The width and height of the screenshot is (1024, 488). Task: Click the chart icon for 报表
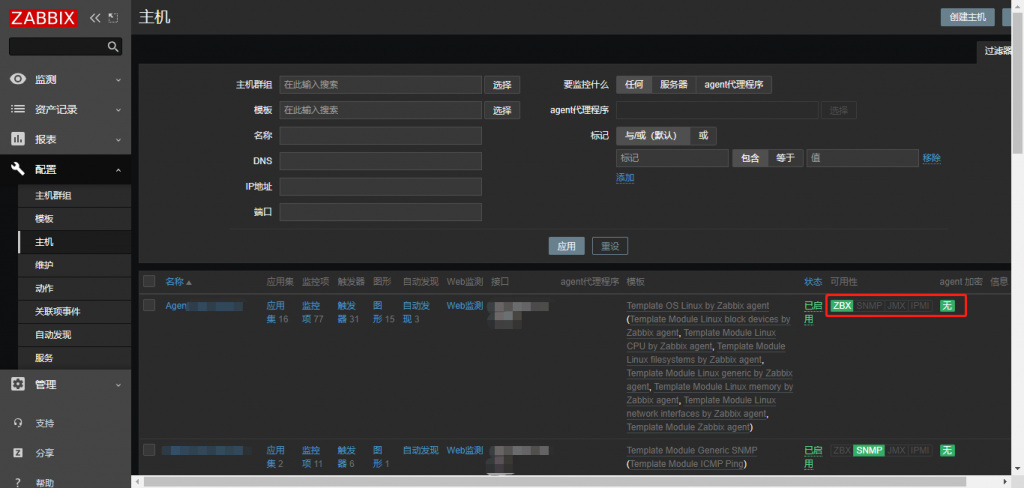pos(18,139)
